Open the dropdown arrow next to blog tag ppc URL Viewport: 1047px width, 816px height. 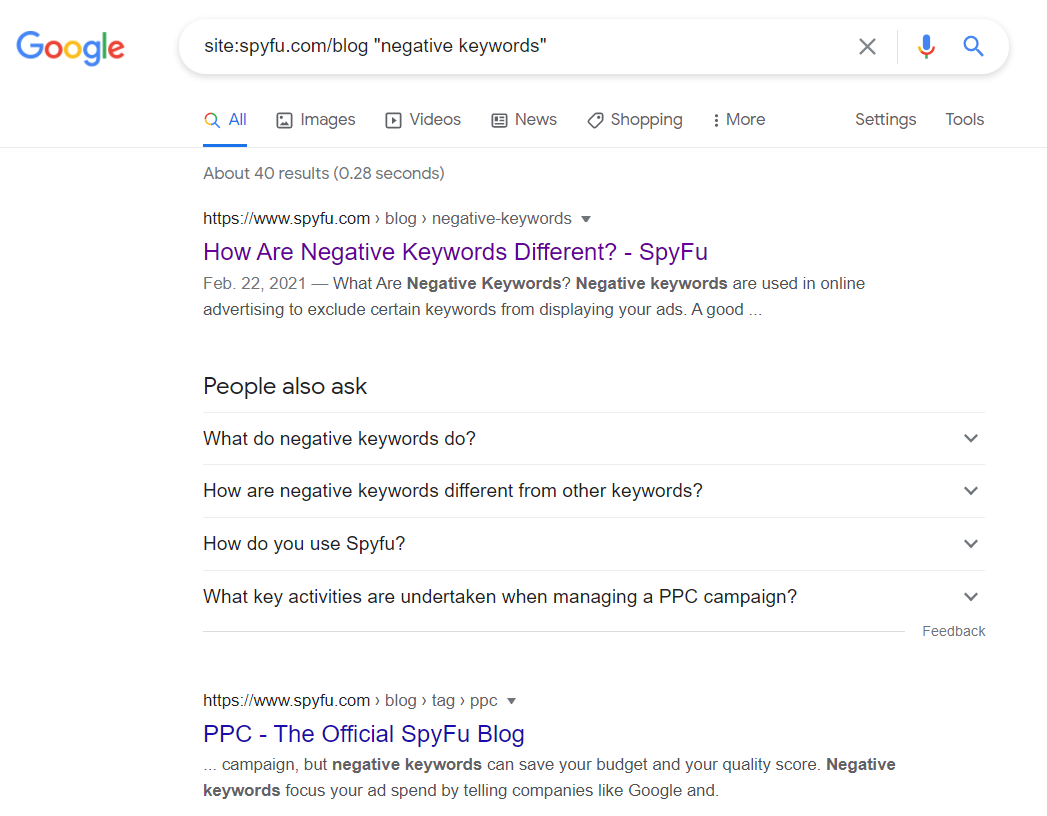[x=511, y=701]
